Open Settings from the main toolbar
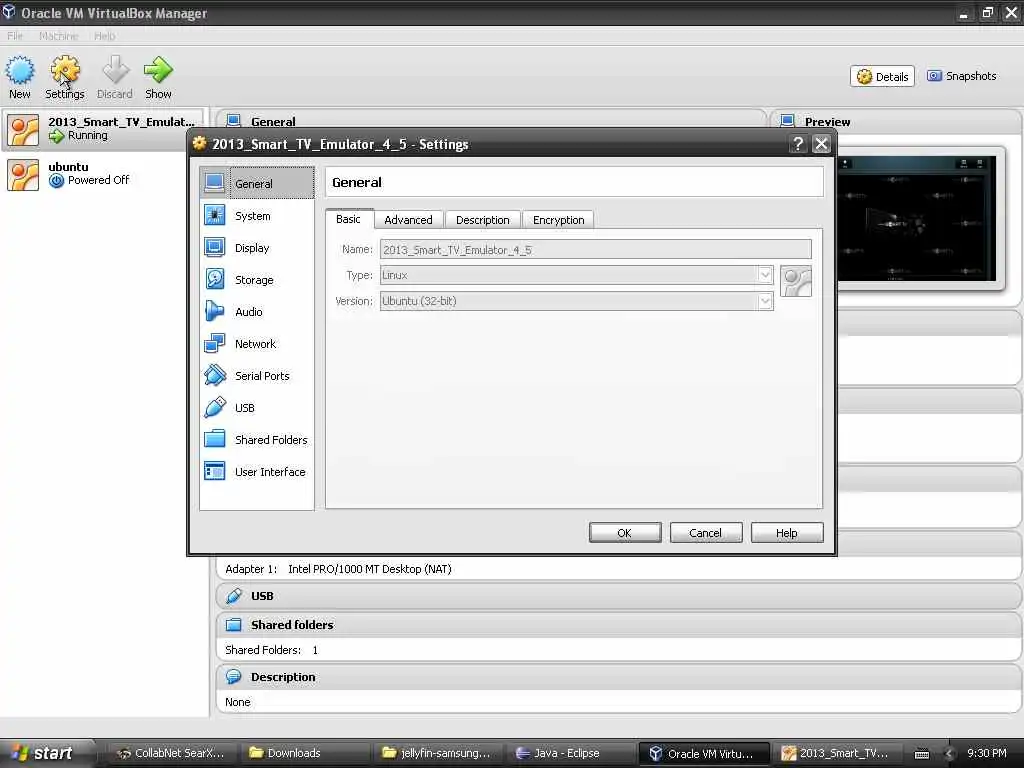 (x=65, y=77)
